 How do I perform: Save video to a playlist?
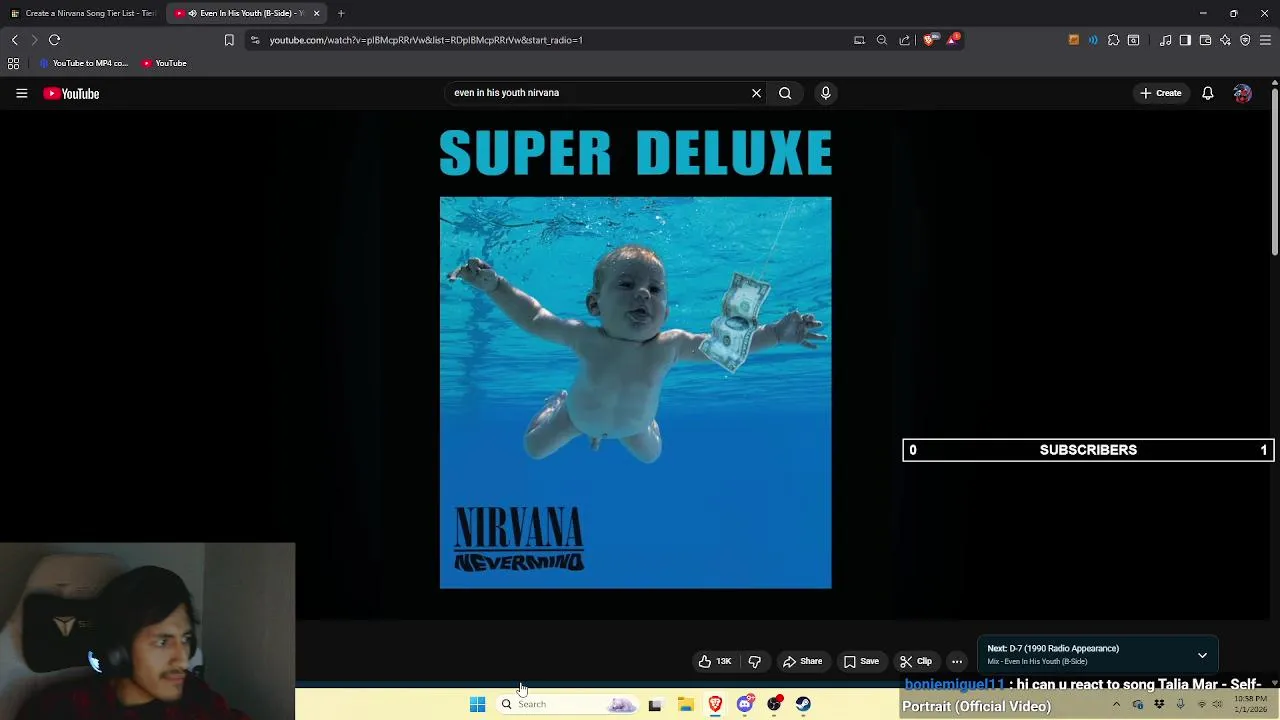pyautogui.click(x=861, y=661)
